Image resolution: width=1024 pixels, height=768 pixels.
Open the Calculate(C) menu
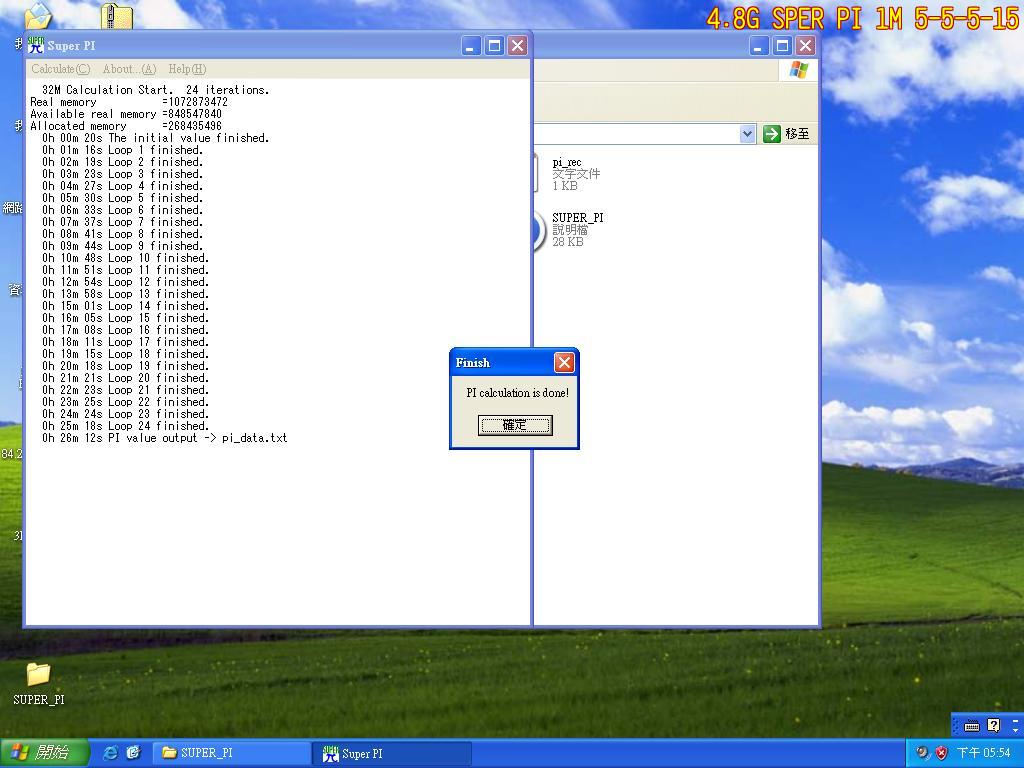[61, 69]
